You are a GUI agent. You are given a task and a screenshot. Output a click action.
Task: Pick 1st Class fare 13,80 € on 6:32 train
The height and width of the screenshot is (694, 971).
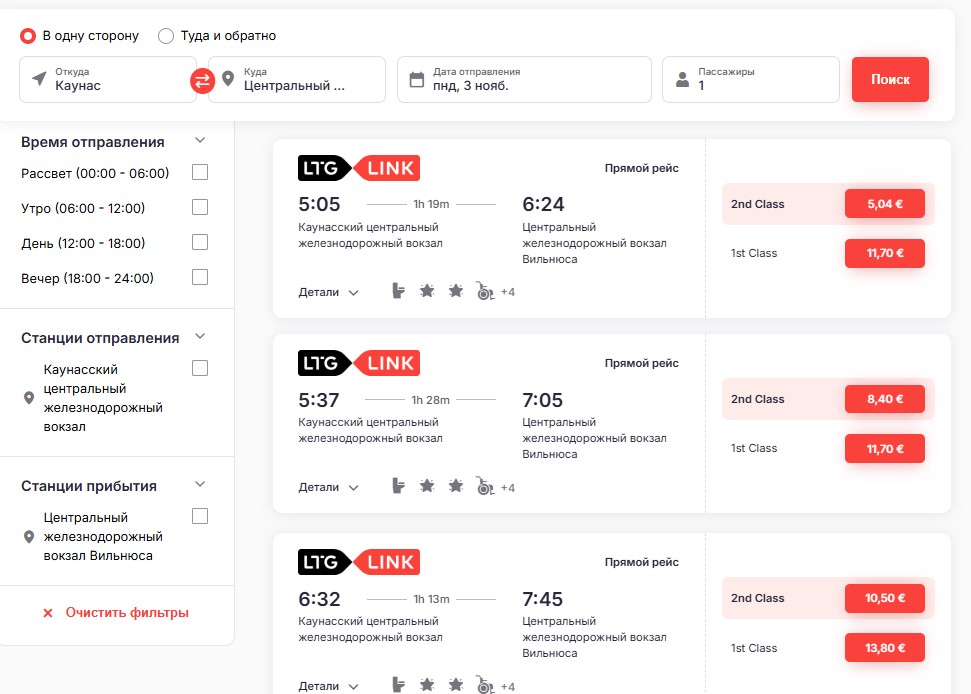point(884,648)
